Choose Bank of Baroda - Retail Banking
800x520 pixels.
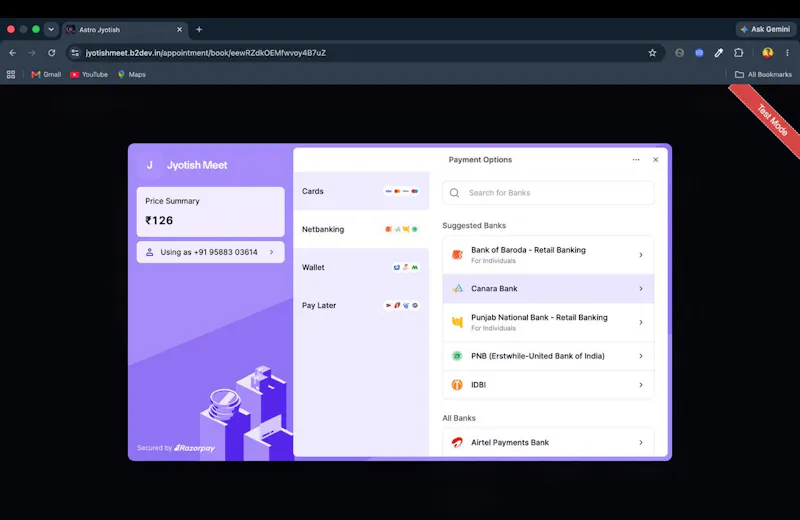tap(548, 255)
